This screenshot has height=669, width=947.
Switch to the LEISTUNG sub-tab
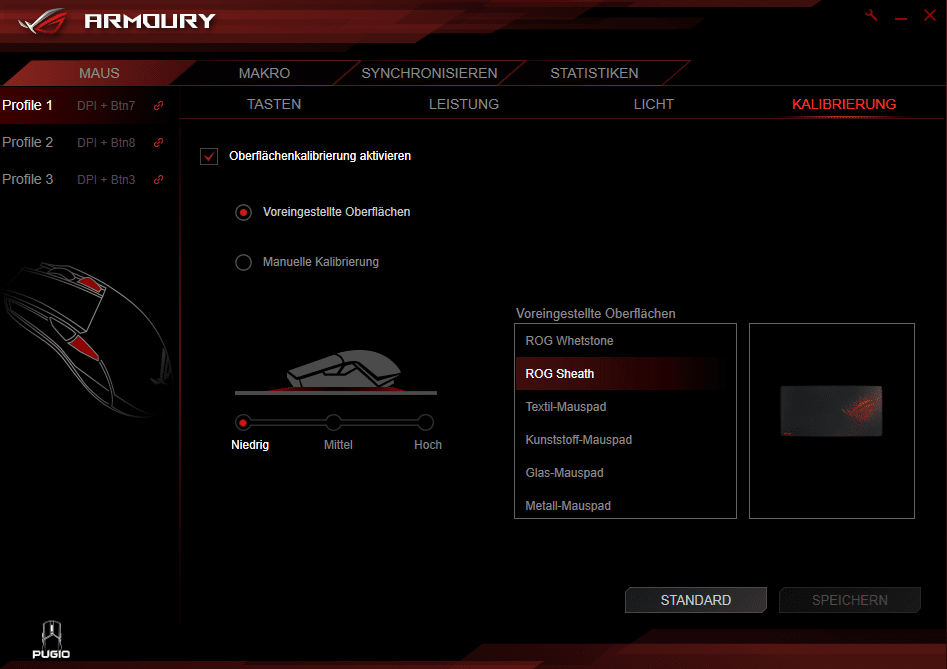[x=464, y=104]
